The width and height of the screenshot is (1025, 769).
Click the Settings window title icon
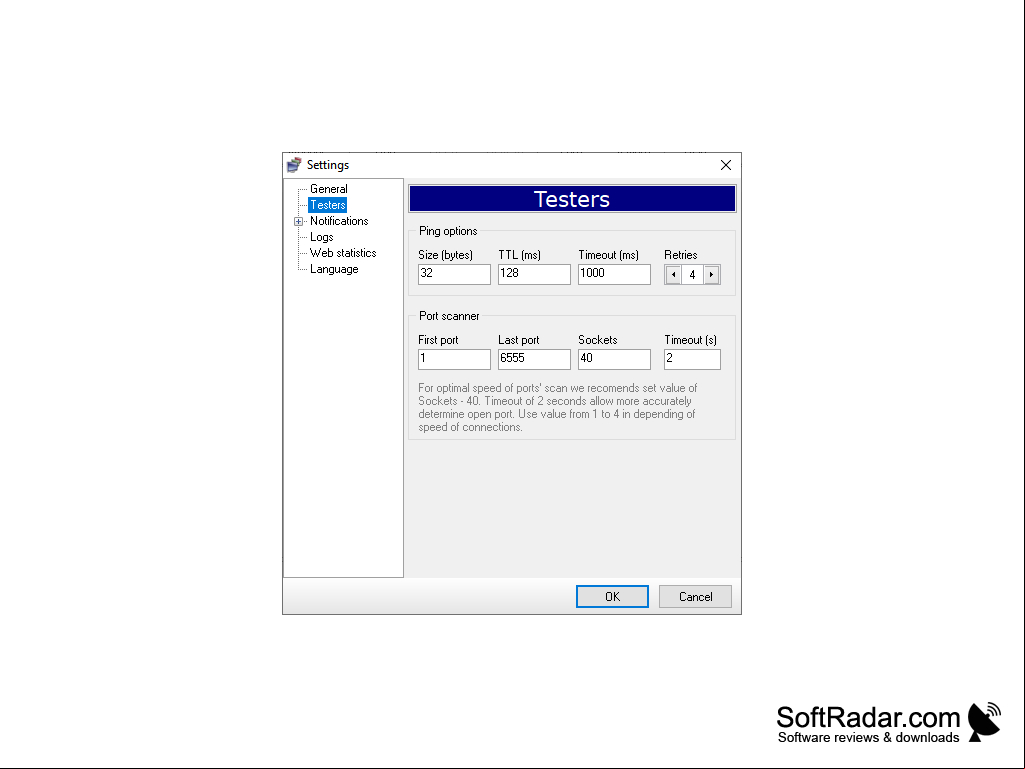295,165
